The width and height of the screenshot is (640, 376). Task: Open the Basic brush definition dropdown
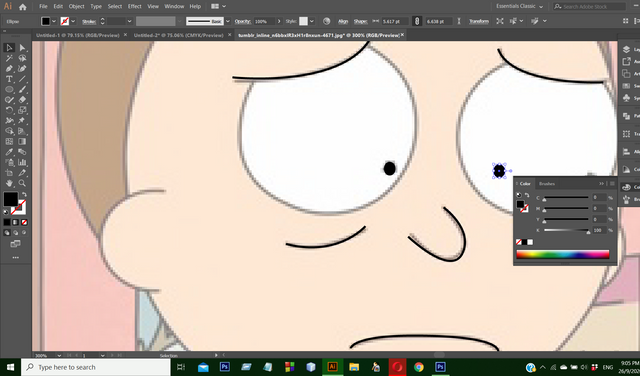pos(228,21)
